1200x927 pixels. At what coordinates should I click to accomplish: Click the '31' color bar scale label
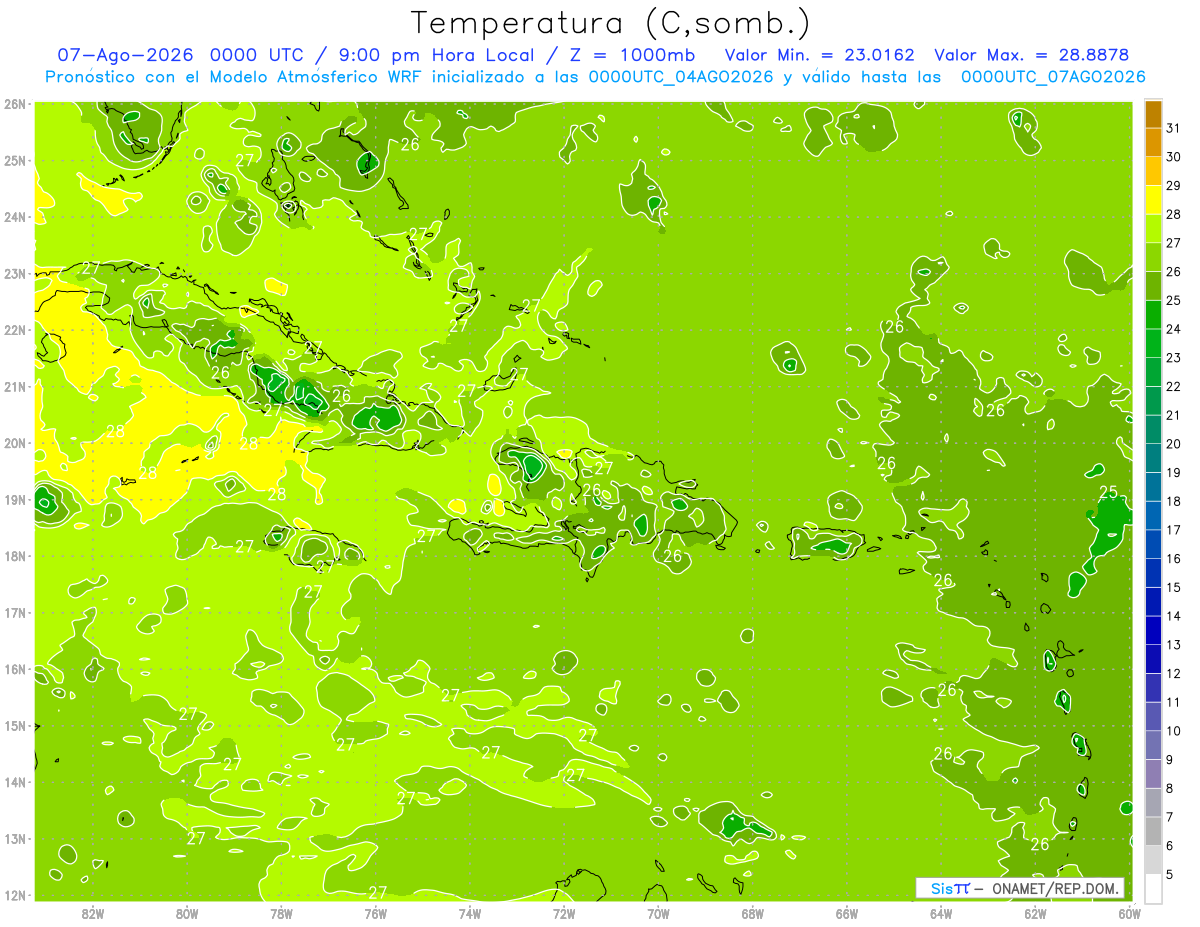coord(1173,128)
